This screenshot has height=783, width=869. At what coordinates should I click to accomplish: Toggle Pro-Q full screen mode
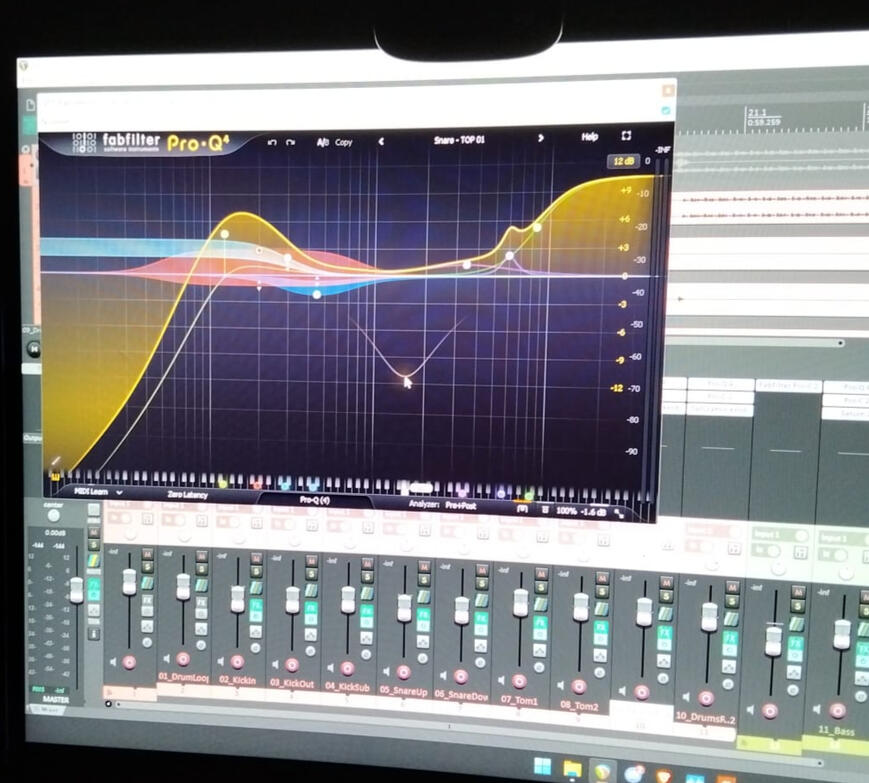coord(626,136)
